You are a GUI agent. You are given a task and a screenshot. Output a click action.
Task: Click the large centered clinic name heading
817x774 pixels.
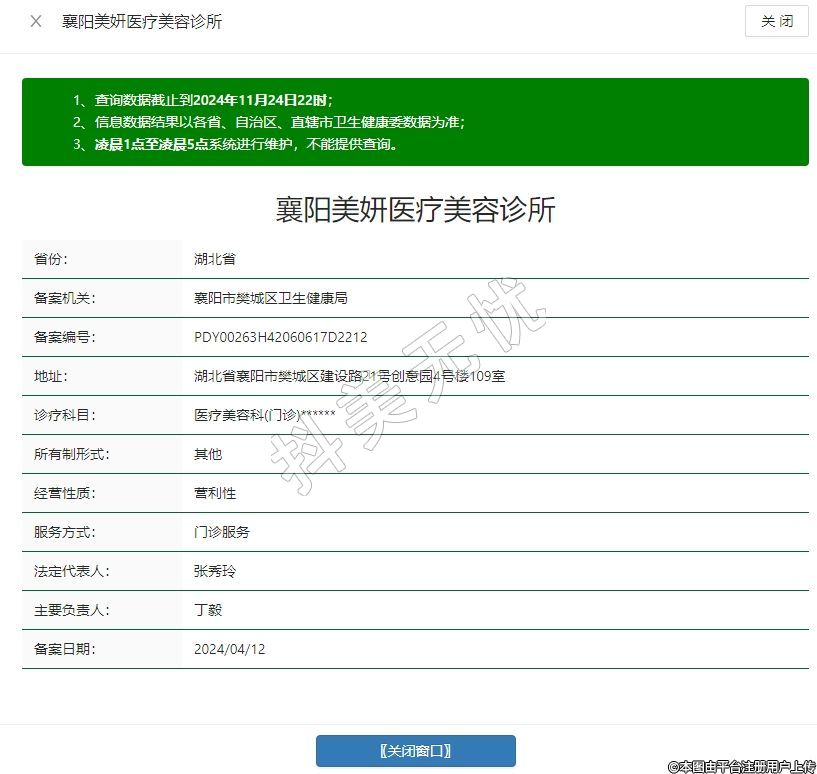point(415,210)
